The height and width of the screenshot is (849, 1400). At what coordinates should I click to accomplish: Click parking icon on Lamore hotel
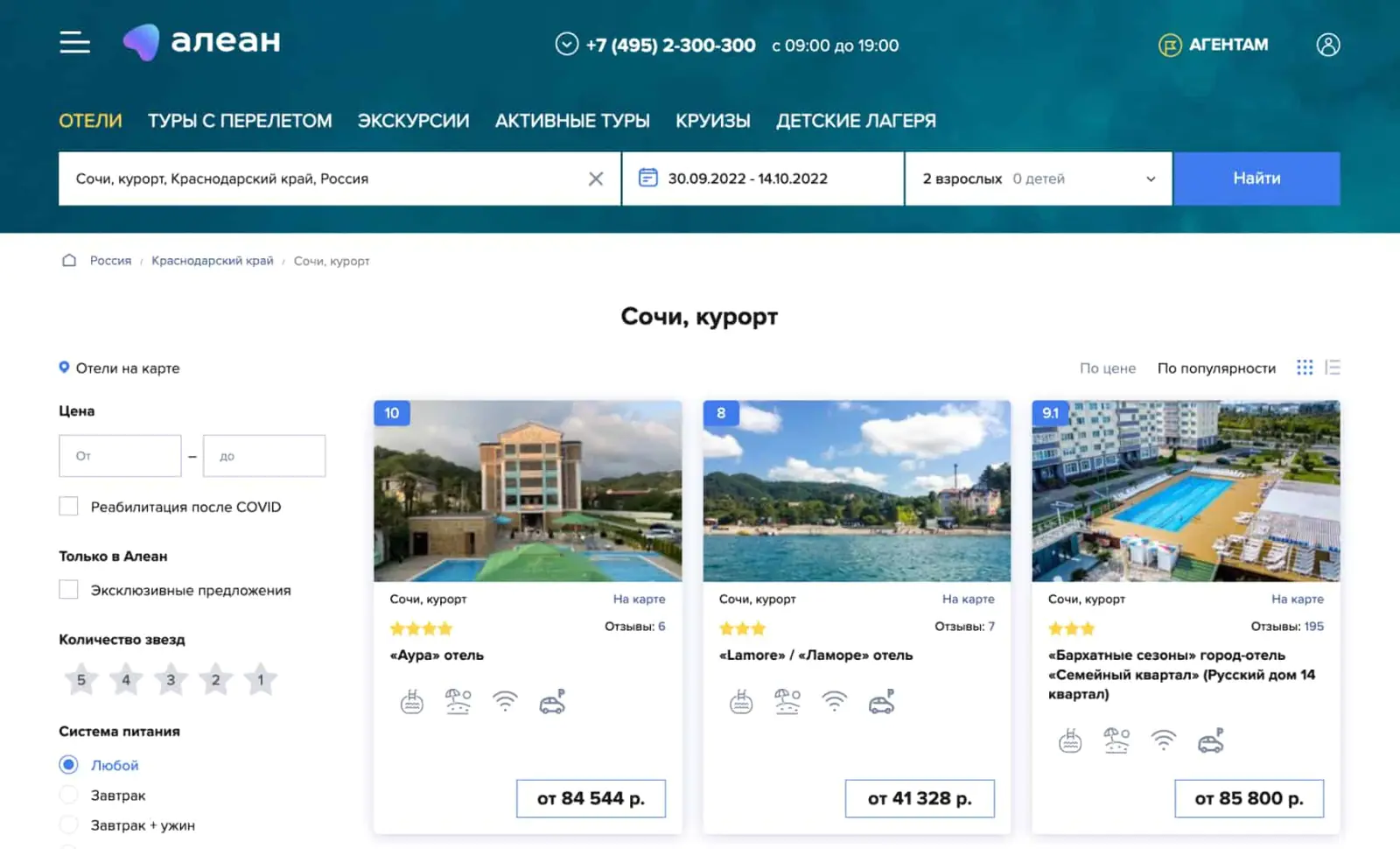point(881,702)
